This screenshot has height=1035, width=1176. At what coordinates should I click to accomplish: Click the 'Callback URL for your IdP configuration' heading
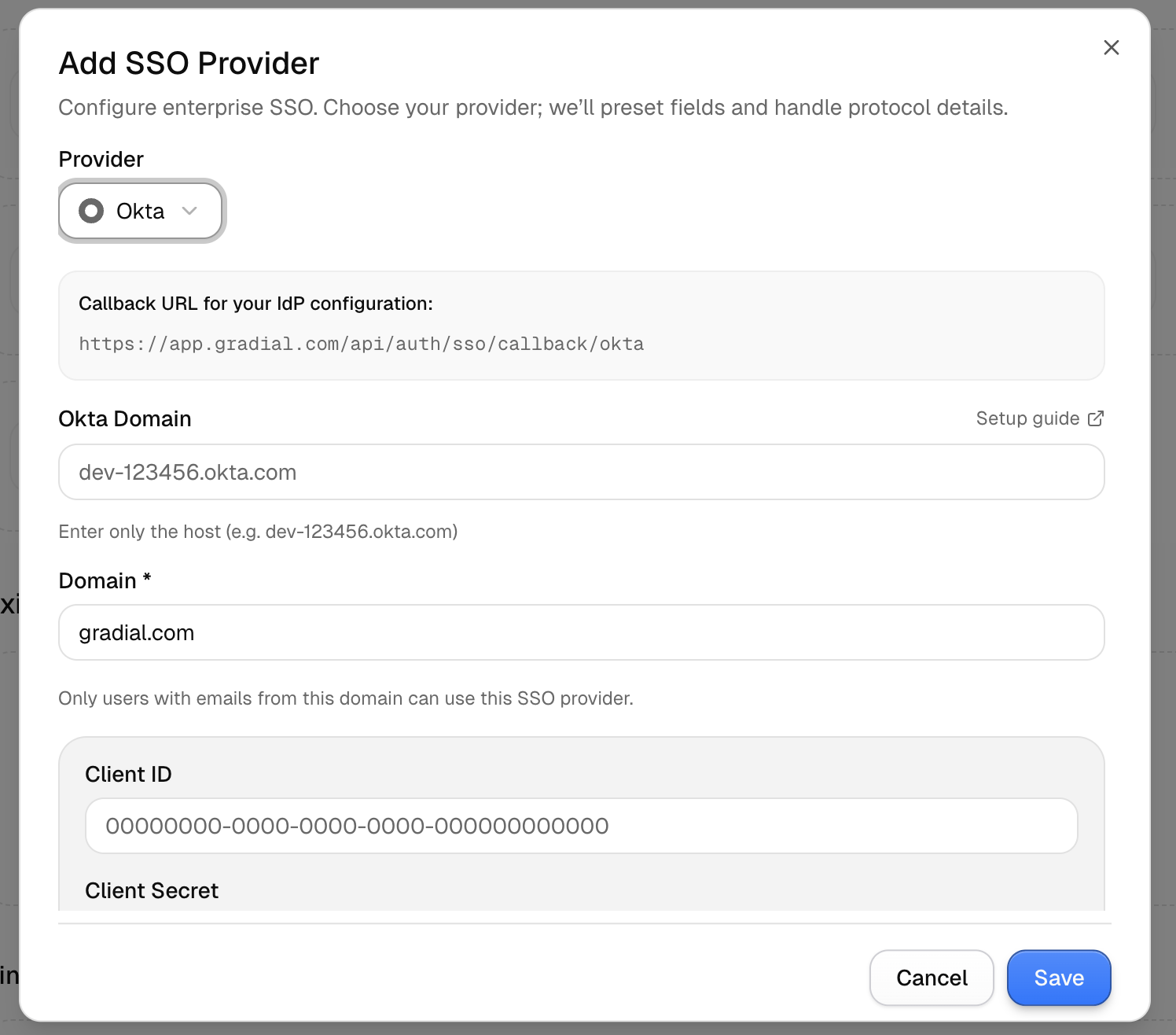pyautogui.click(x=255, y=304)
